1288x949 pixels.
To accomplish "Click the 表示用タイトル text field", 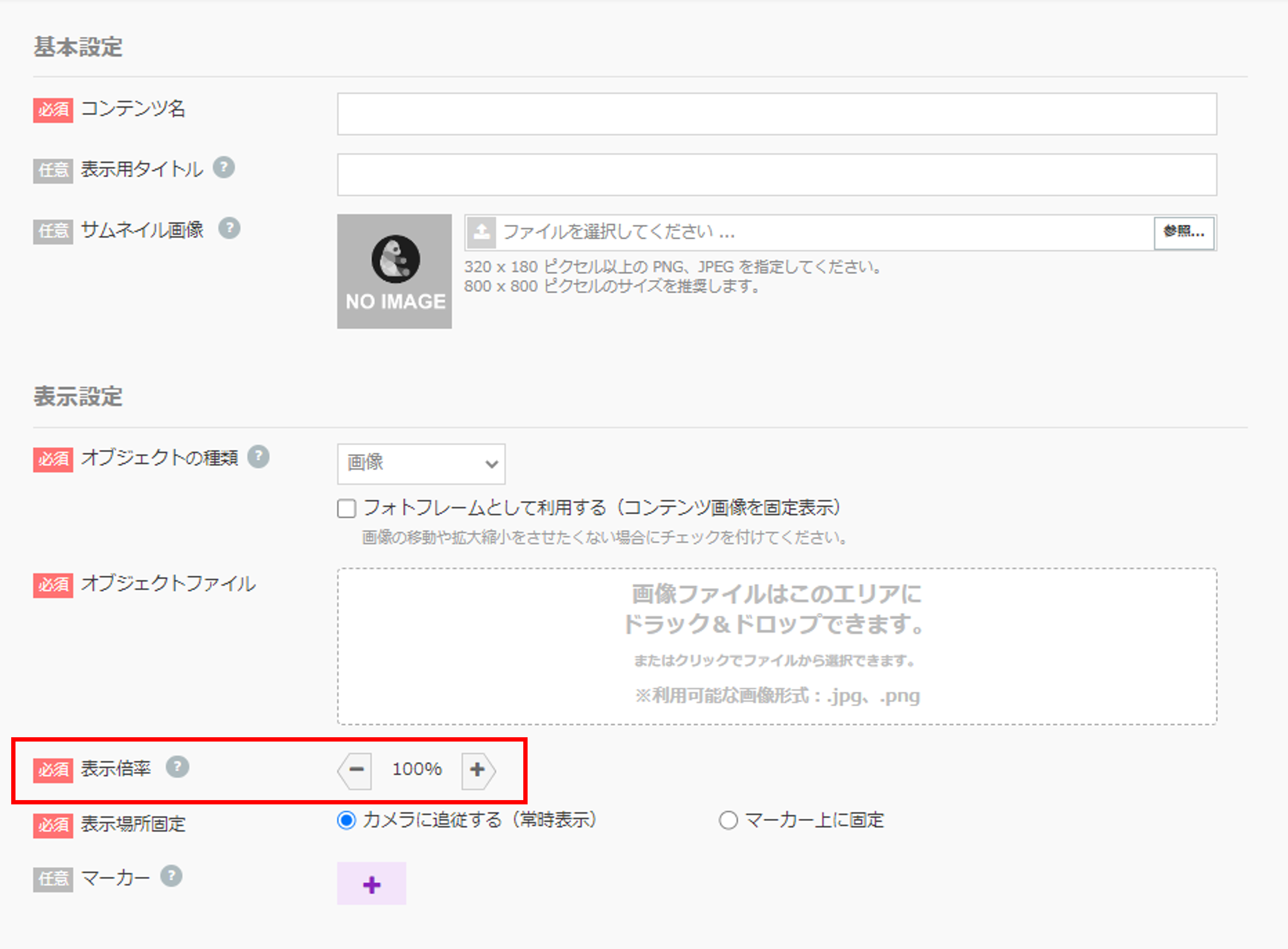I will pyautogui.click(x=776, y=175).
